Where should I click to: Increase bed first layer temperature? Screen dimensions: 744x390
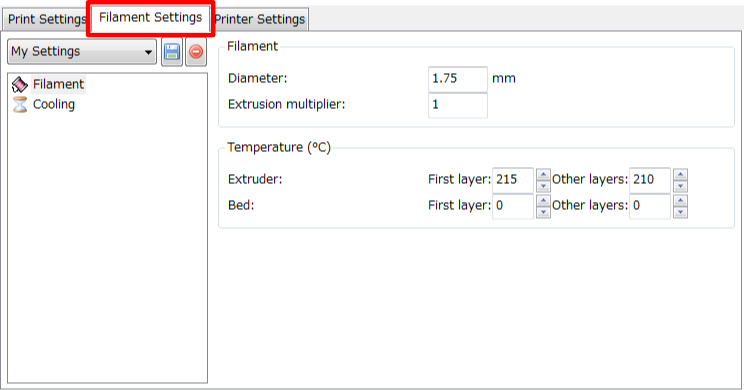coord(543,200)
